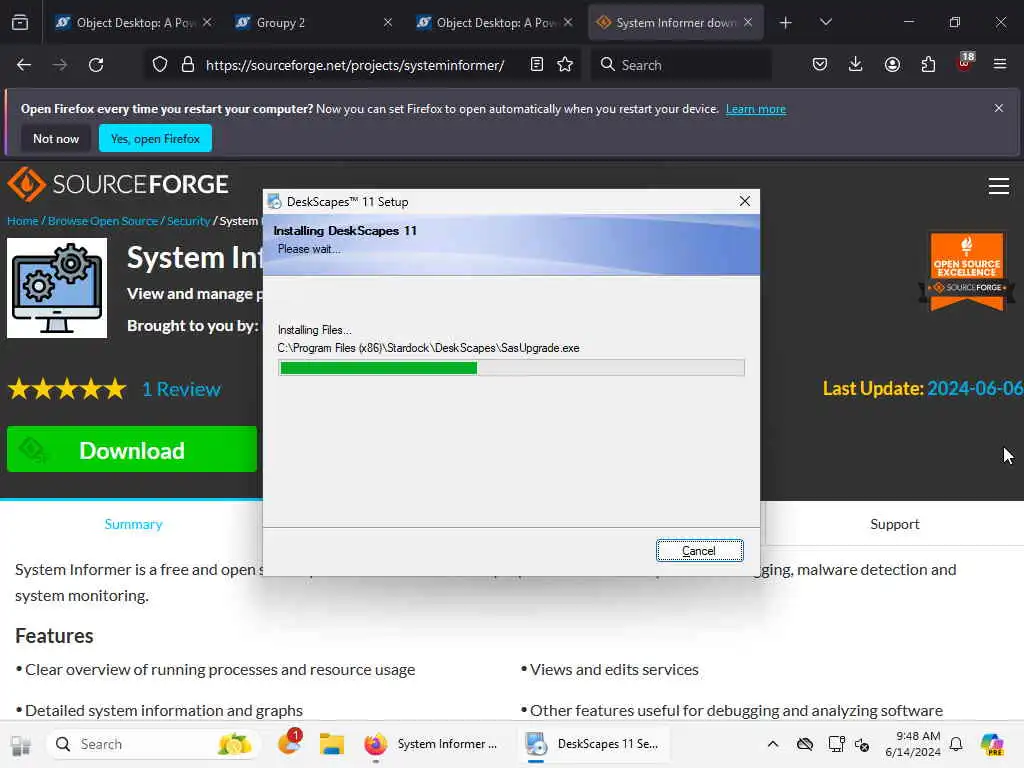This screenshot has height=768, width=1024.
Task: Open Firefox account icon
Action: pos(892,65)
